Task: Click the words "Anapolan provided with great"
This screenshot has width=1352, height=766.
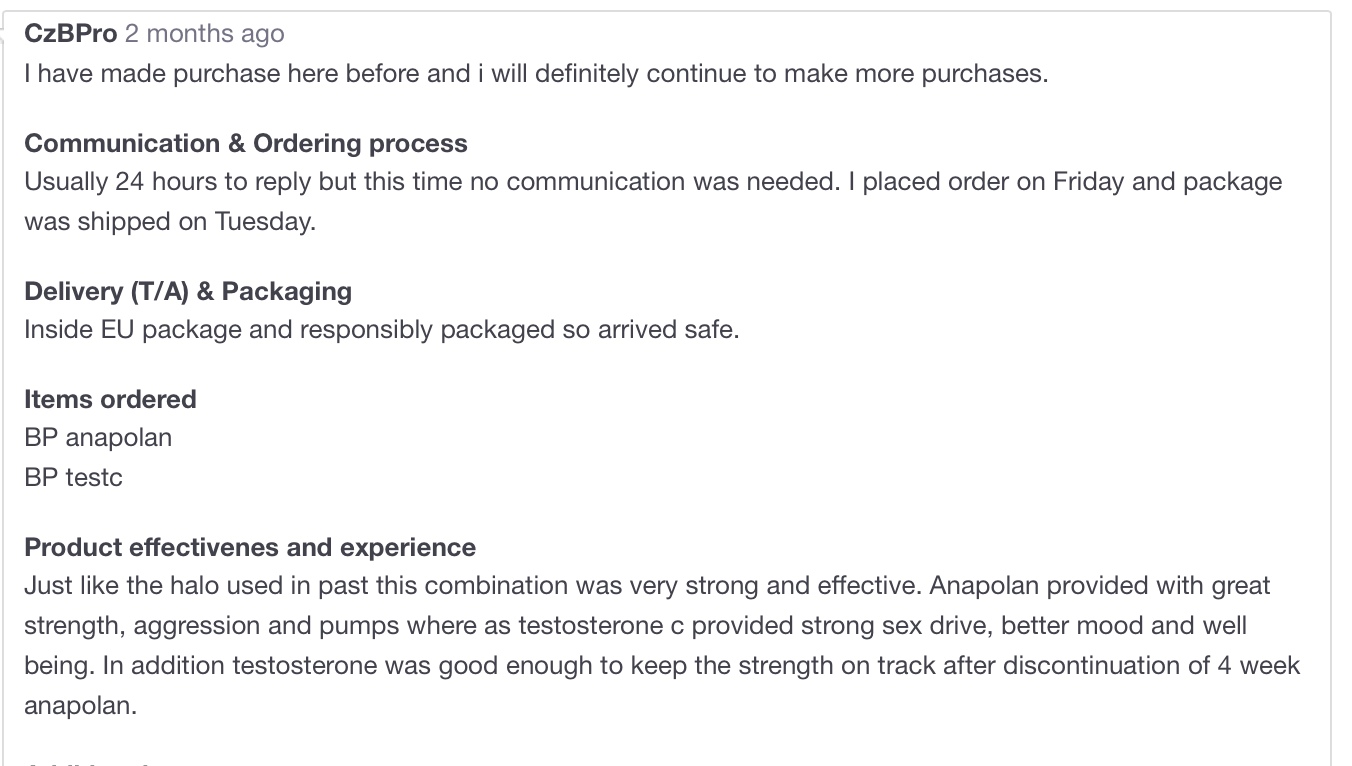Action: coord(1099,586)
